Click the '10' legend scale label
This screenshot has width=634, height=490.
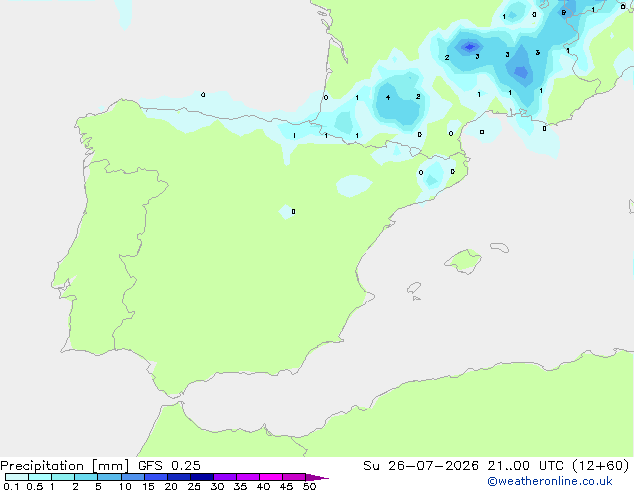(125, 486)
